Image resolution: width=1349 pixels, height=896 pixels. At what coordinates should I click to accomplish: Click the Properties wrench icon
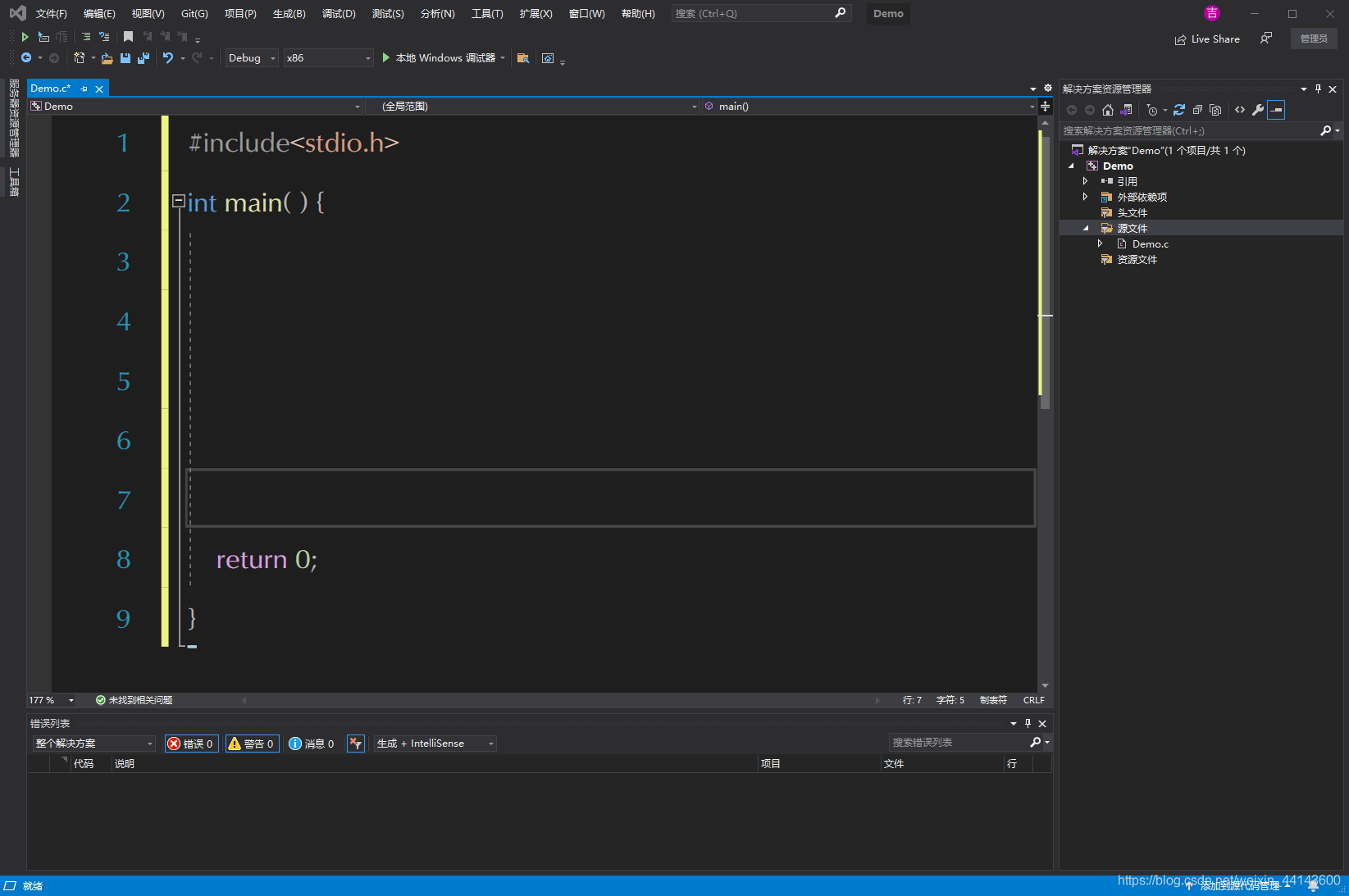tap(1258, 110)
